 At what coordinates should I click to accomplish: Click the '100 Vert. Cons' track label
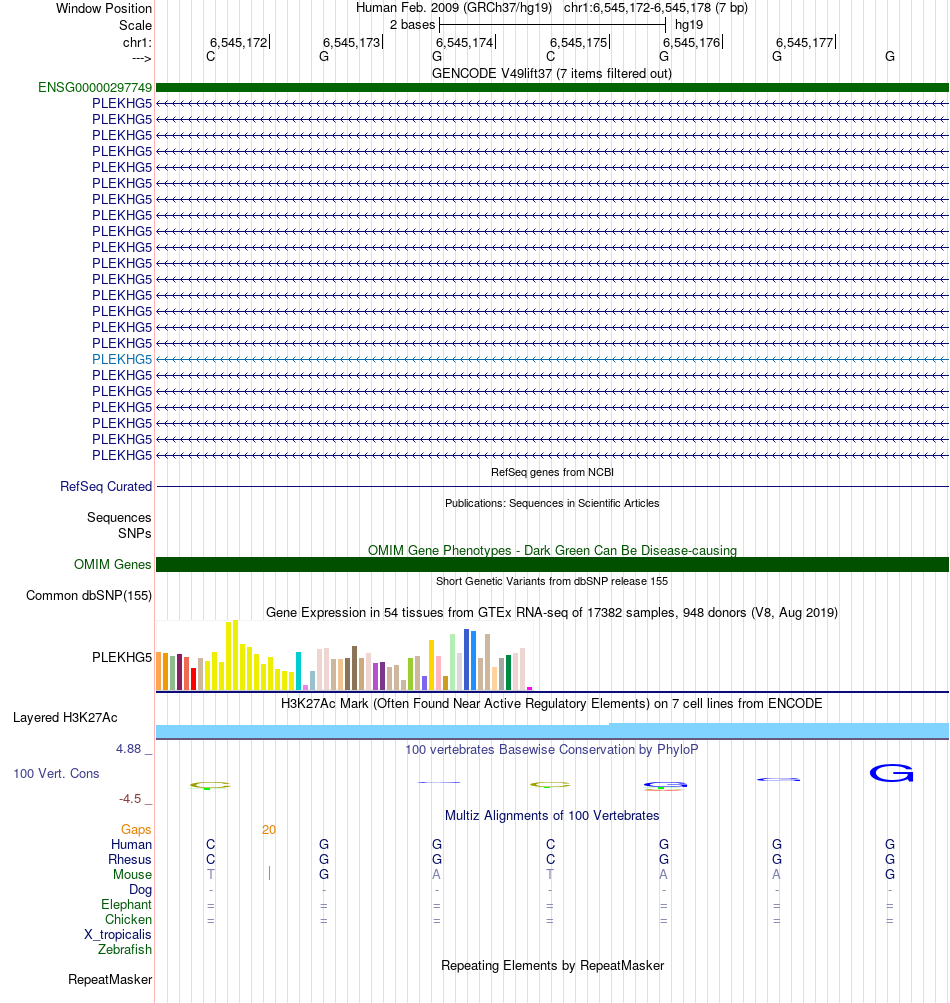(x=56, y=774)
